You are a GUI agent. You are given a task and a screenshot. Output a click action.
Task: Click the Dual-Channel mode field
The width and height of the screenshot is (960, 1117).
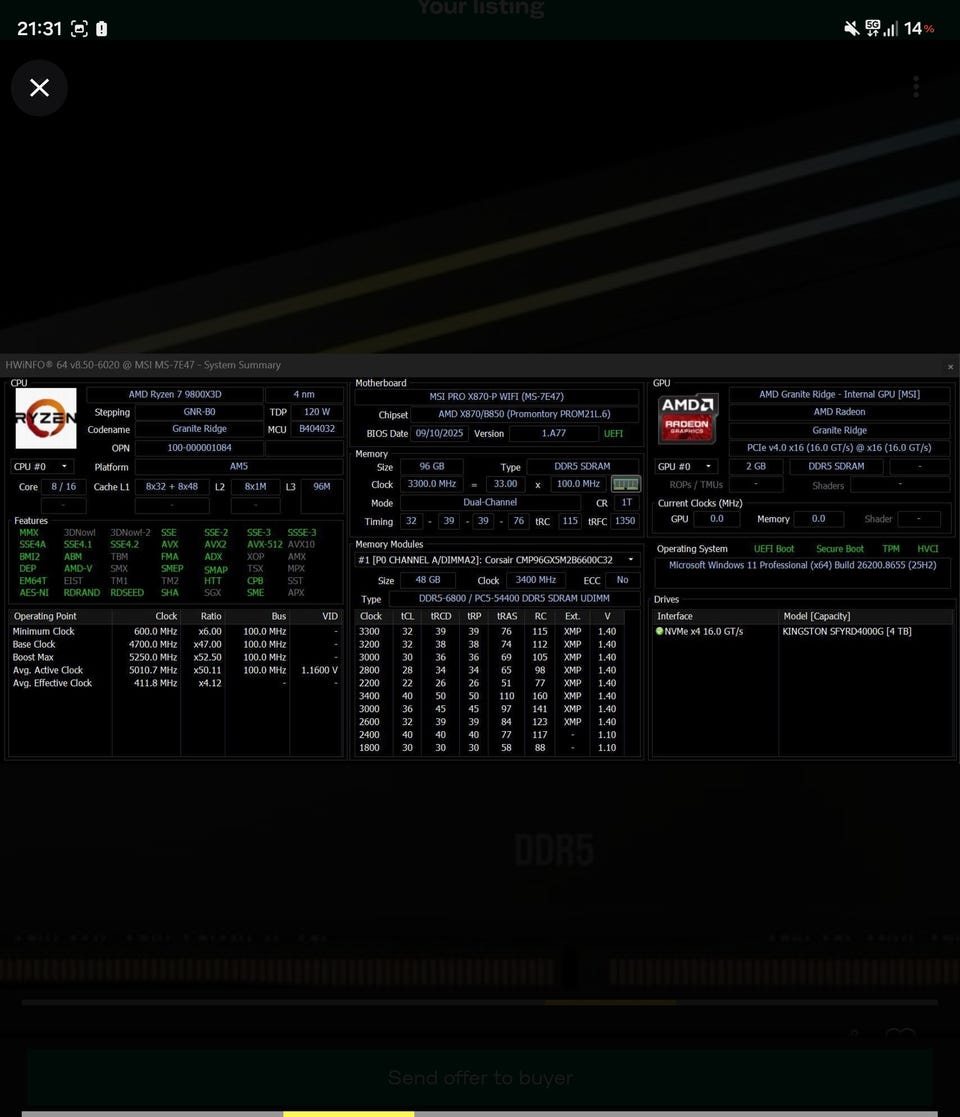[490, 502]
